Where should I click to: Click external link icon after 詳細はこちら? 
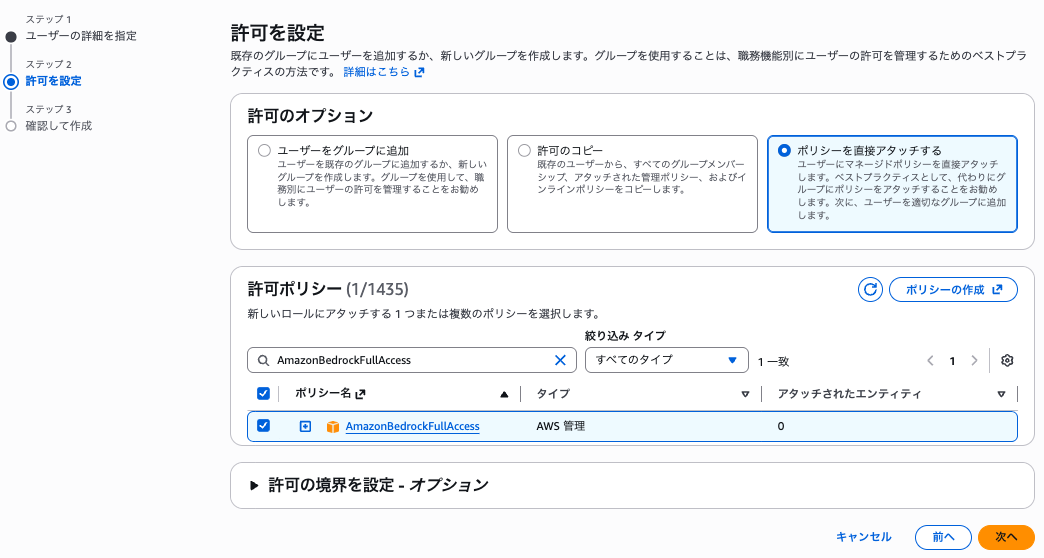[x=419, y=72]
